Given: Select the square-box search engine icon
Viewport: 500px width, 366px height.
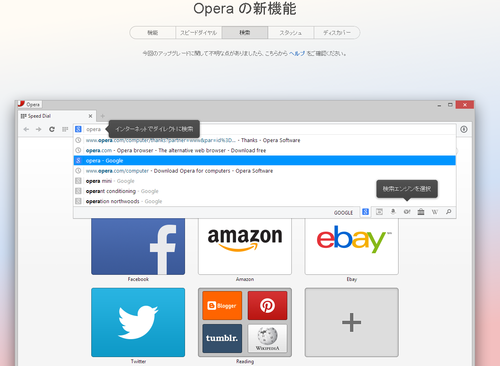Looking at the screenshot, I should pos(379,212).
